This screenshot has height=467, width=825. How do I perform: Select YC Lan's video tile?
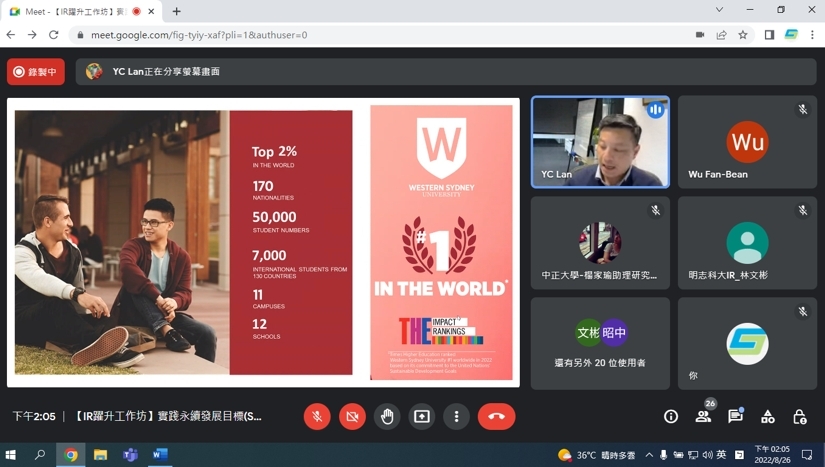coord(600,142)
